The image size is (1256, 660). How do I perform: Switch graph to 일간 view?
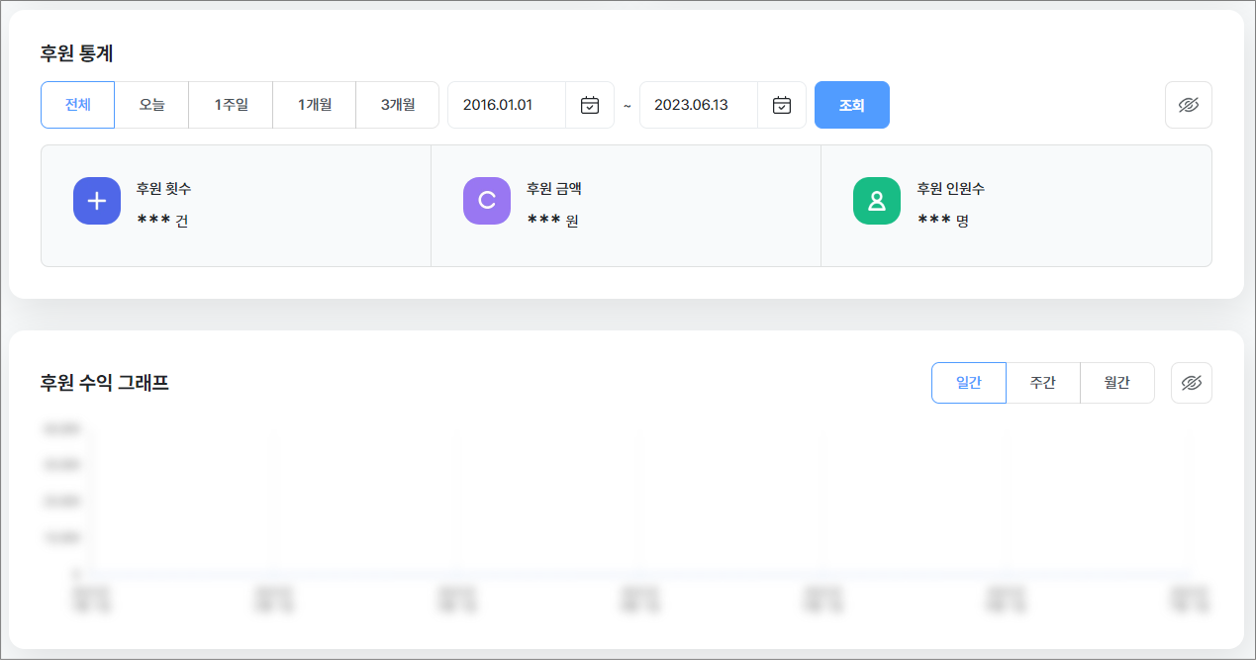[968, 383]
